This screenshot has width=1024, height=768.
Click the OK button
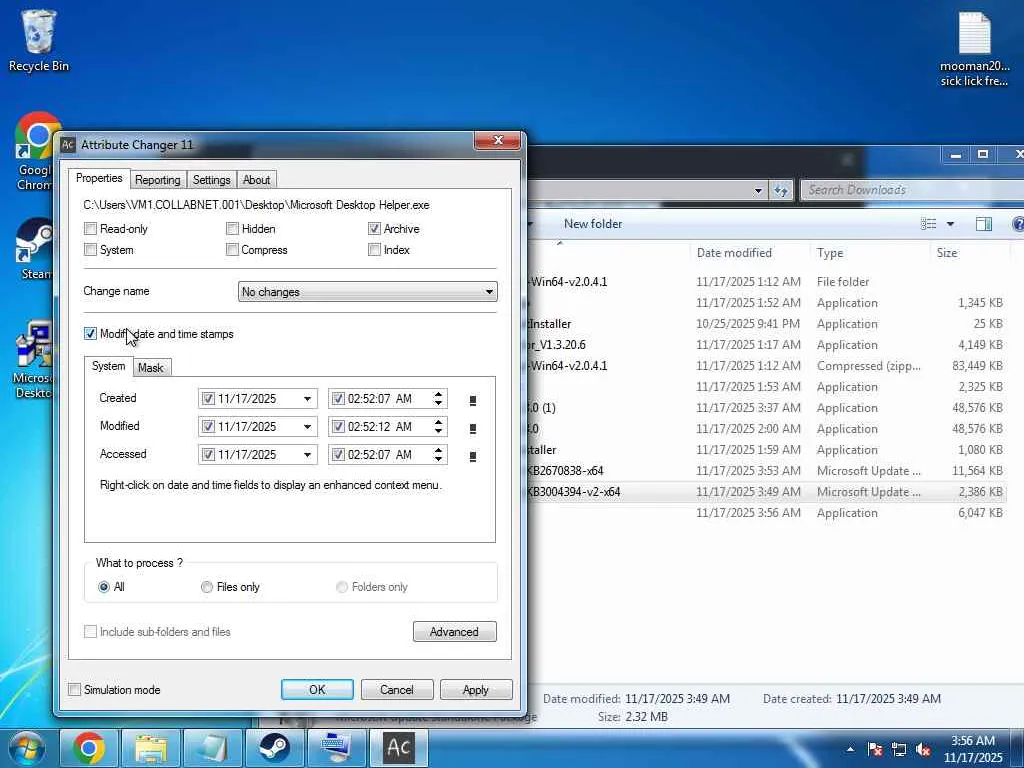click(x=317, y=690)
